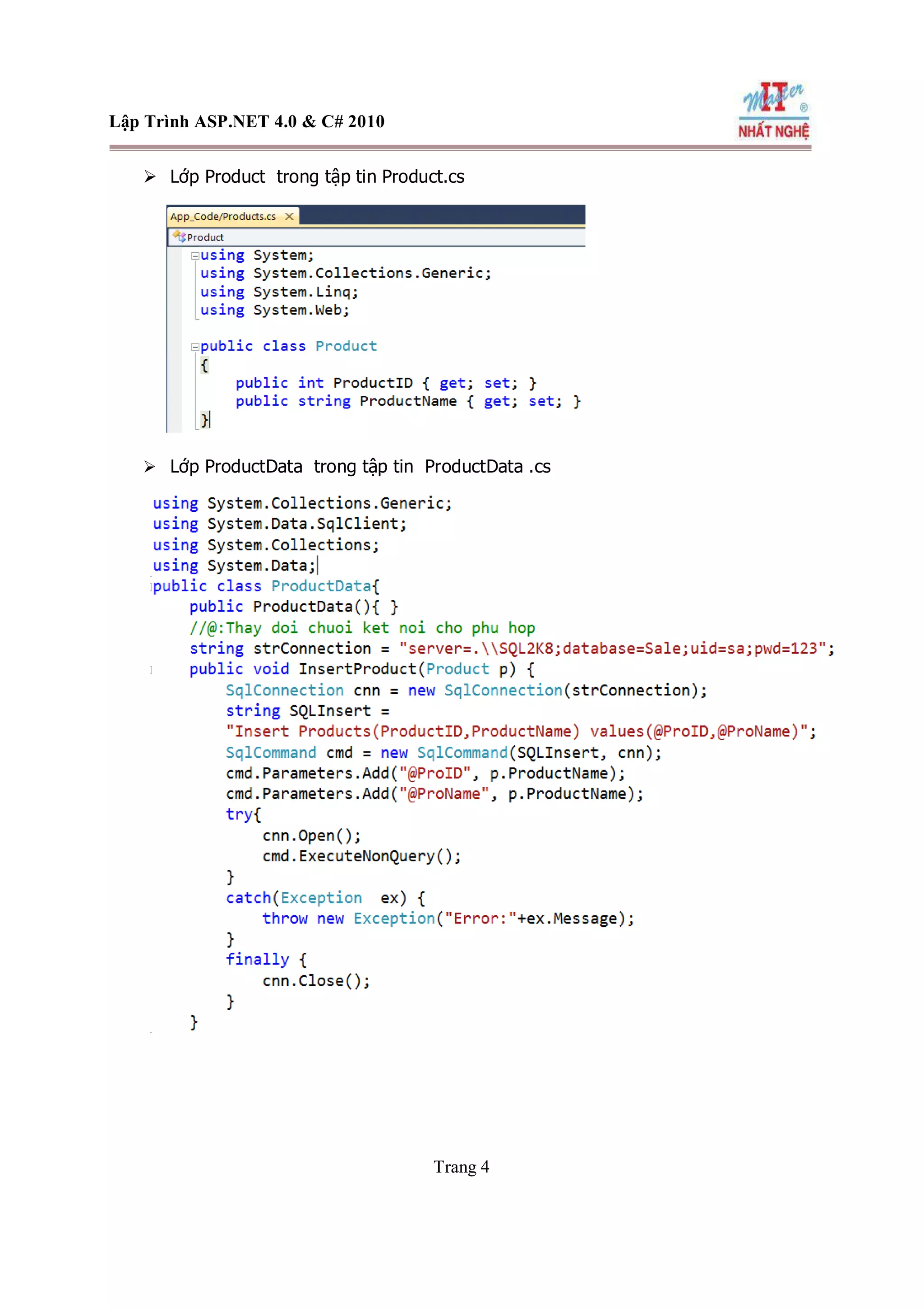
Task: Close the App_Code/Products.cs tab
Action: pyautogui.click(x=289, y=217)
